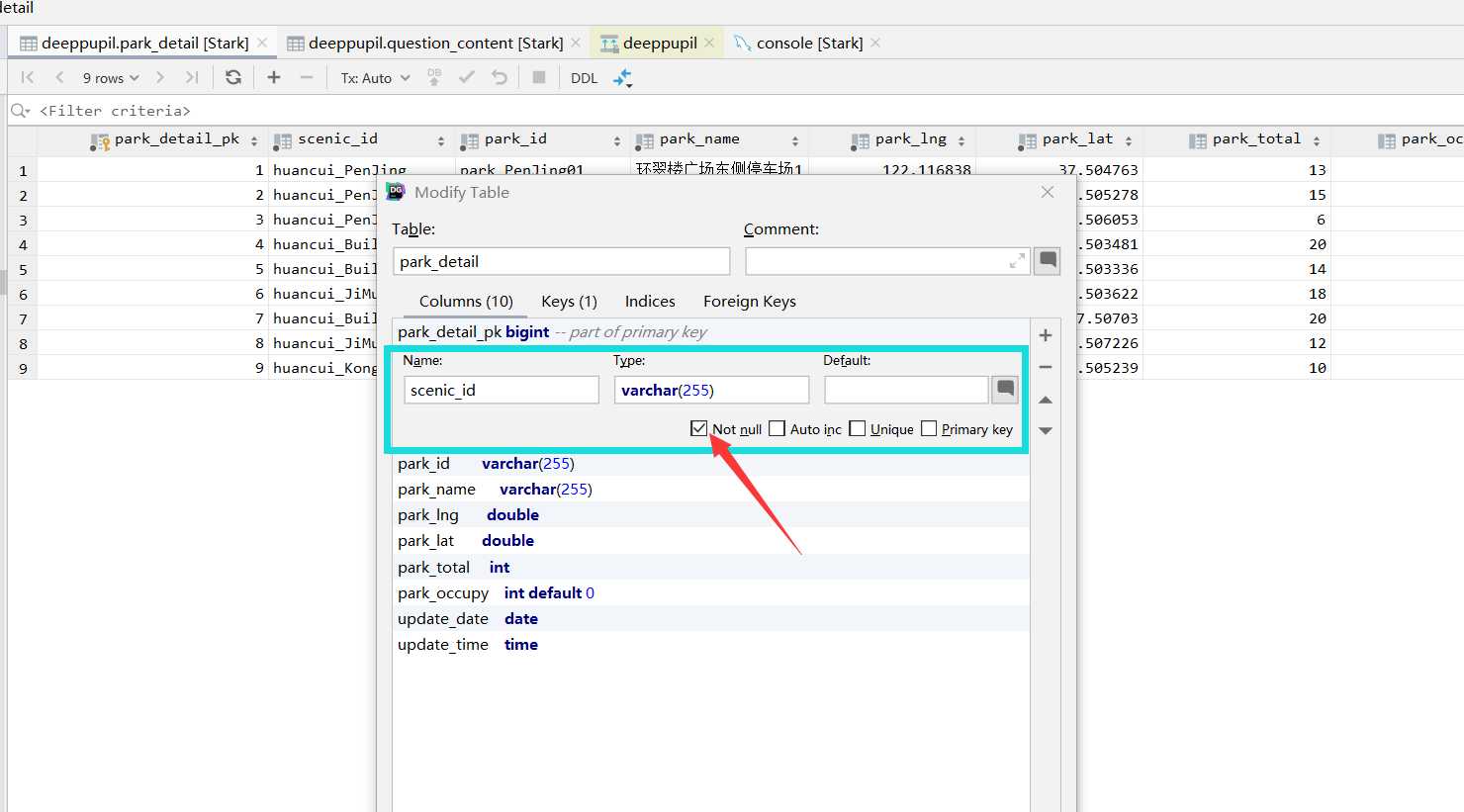Viewport: 1464px width, 812px height.
Task: Select the update_time time column row
Action: (x=710, y=644)
